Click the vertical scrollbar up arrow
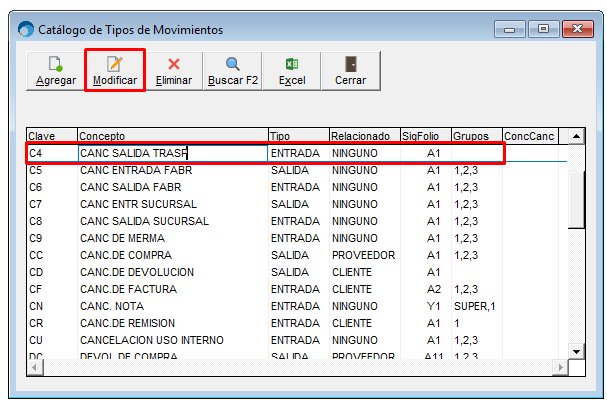607x403 pixels. (576, 136)
